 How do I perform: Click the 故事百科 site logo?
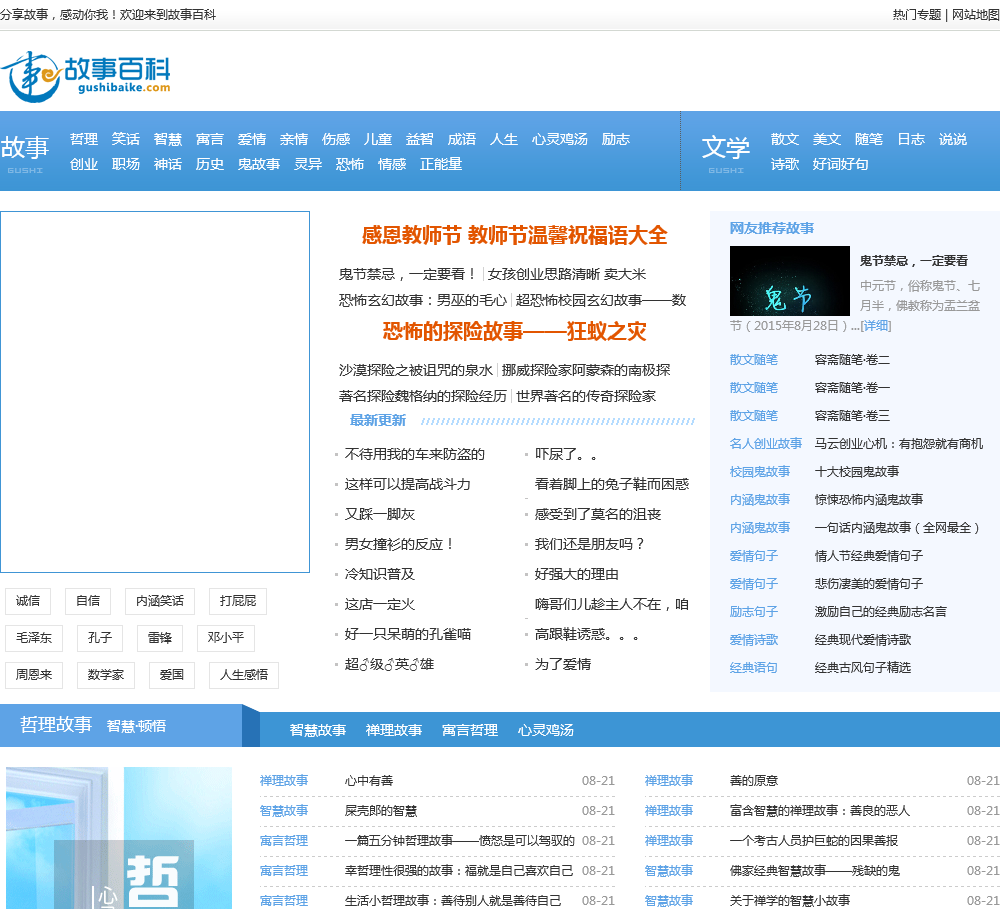click(x=86, y=76)
